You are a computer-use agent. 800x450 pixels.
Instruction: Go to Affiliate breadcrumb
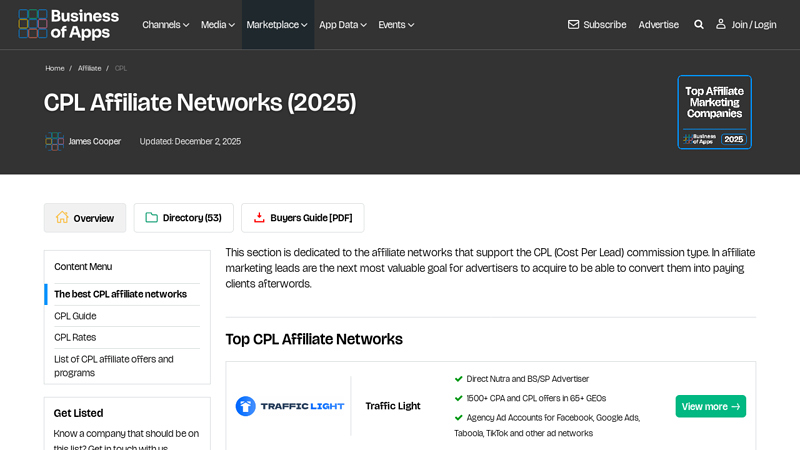click(89, 68)
